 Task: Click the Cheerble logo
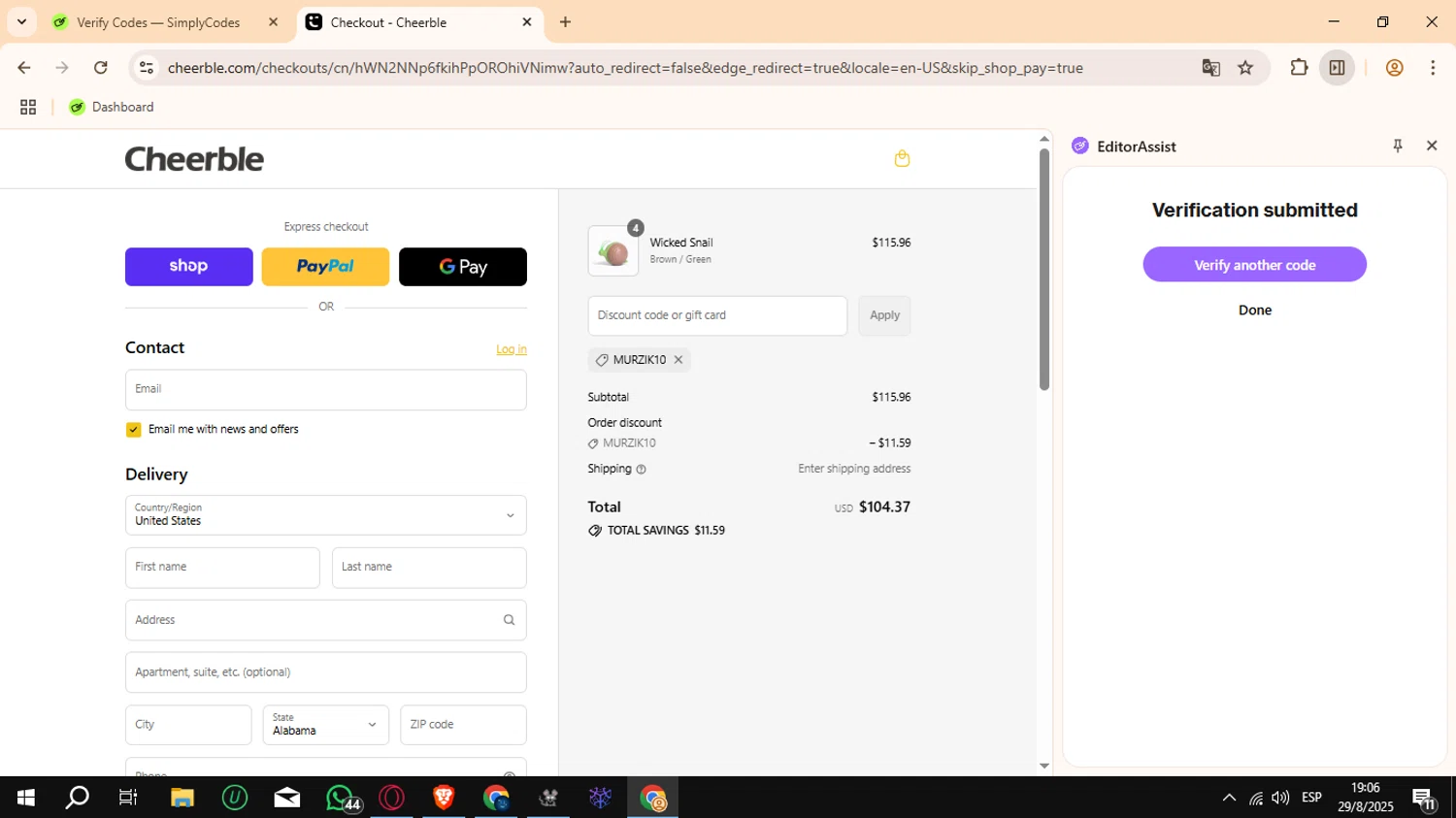click(194, 159)
